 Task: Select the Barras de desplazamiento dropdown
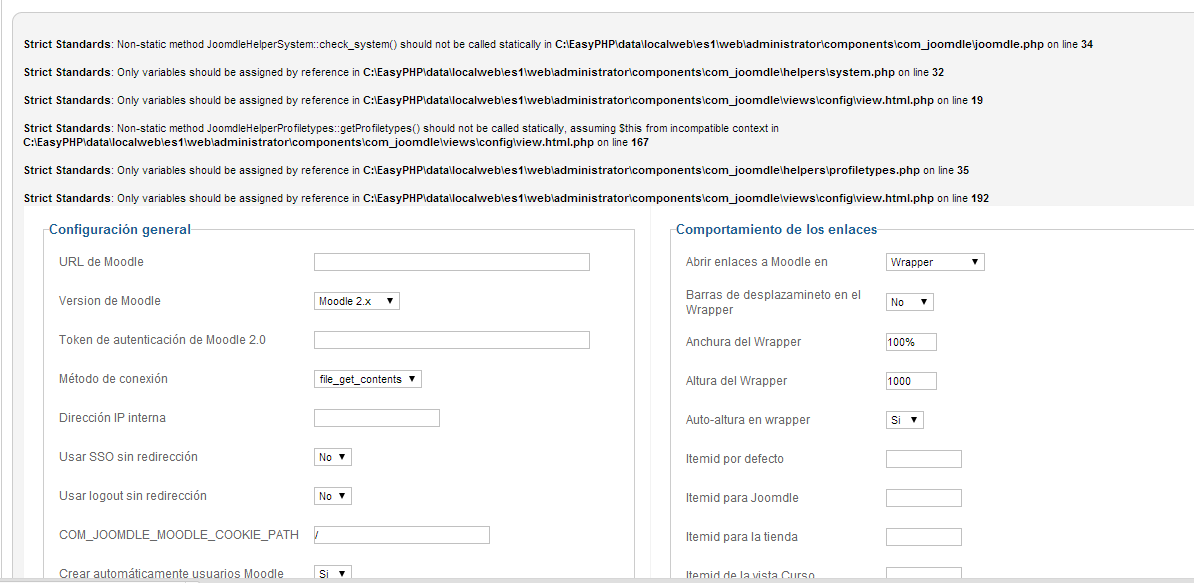coord(909,302)
